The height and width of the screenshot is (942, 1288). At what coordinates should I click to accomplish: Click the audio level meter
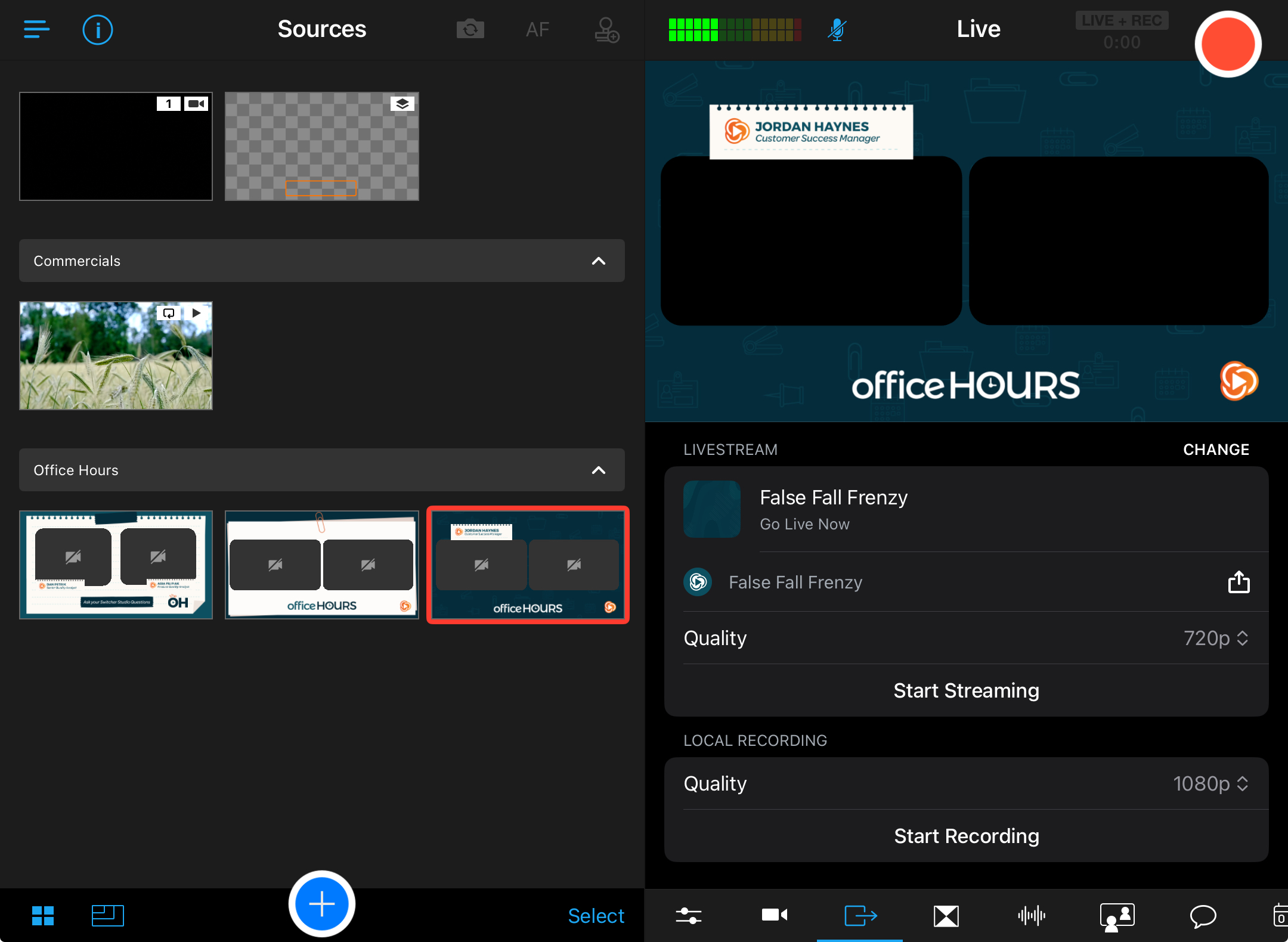[734, 29]
